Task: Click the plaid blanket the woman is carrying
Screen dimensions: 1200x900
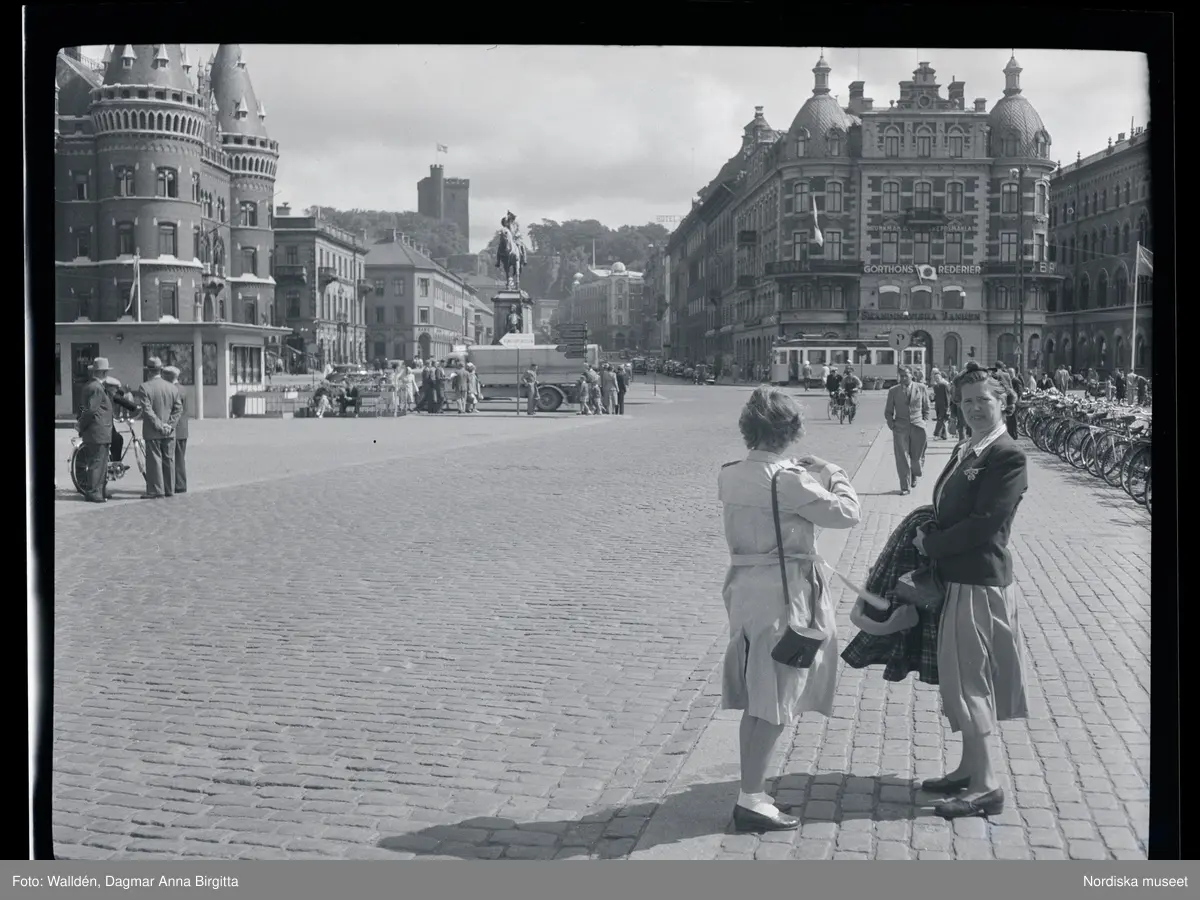Action: pos(893,612)
